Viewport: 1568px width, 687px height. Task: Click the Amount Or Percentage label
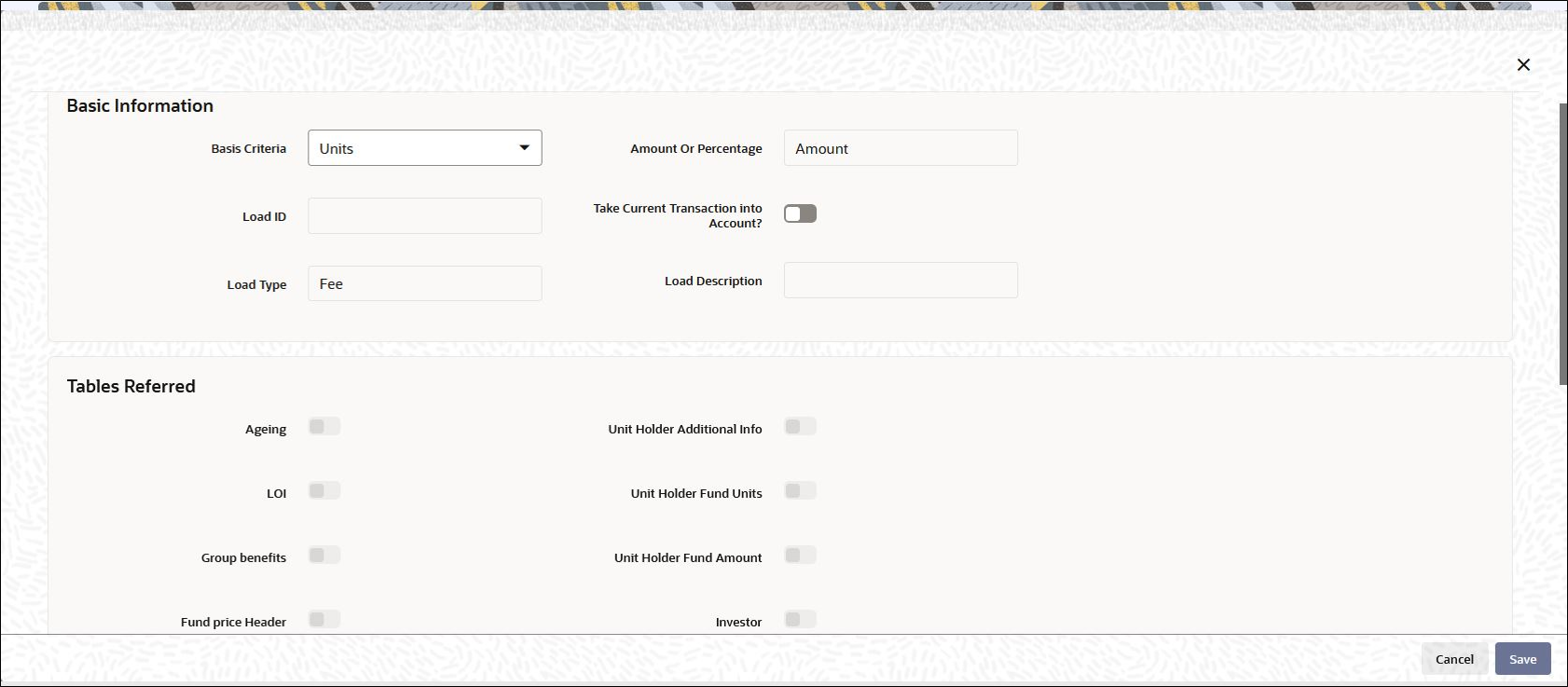pos(696,148)
